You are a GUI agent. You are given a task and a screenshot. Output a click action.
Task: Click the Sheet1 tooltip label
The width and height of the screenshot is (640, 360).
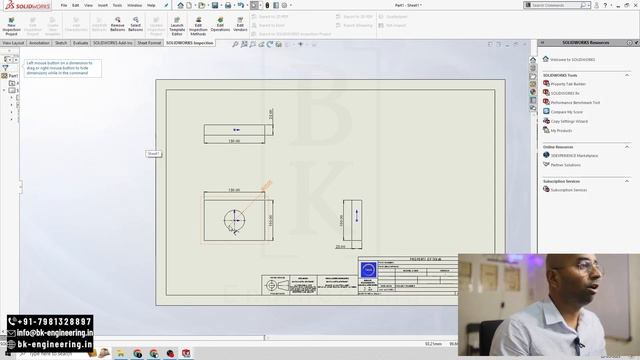(x=153, y=153)
